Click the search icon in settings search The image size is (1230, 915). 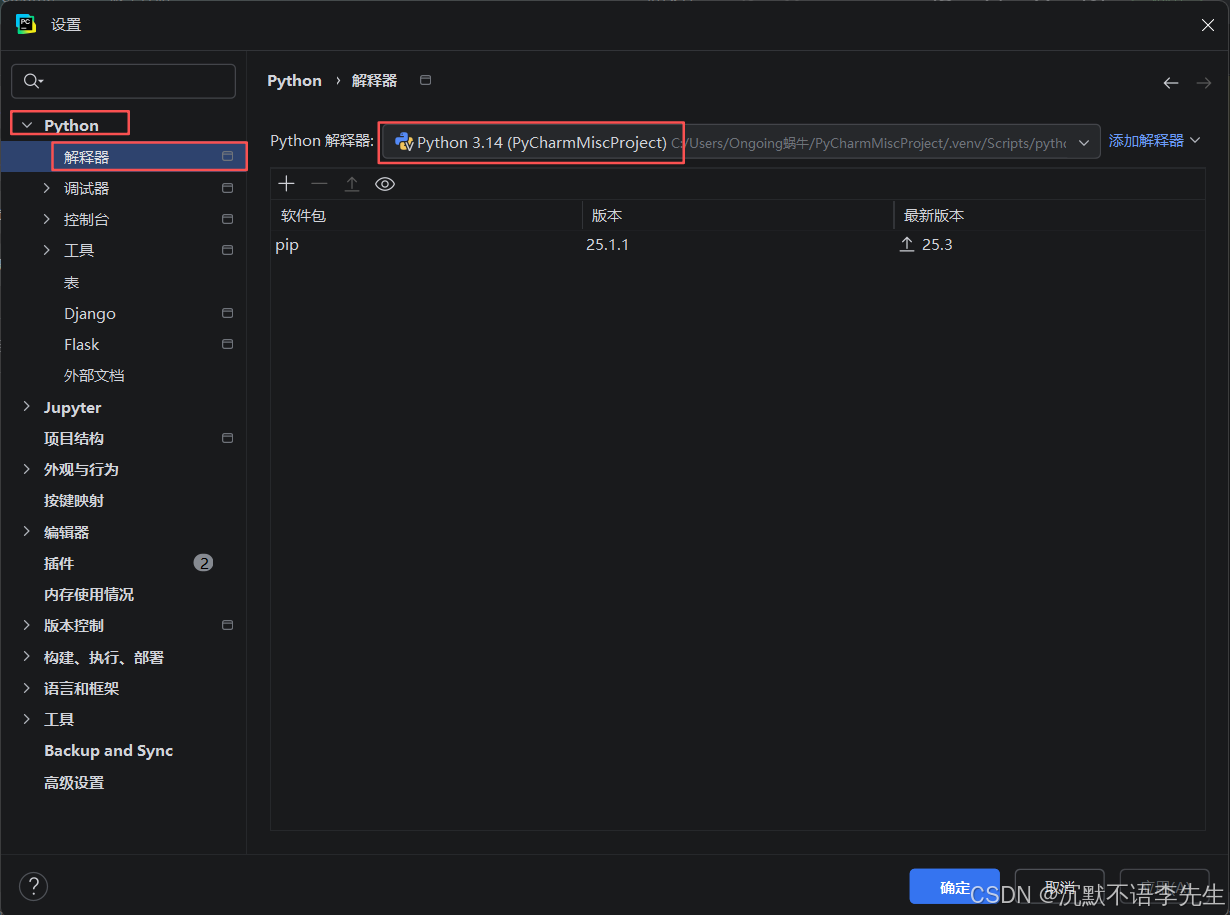click(x=33, y=81)
